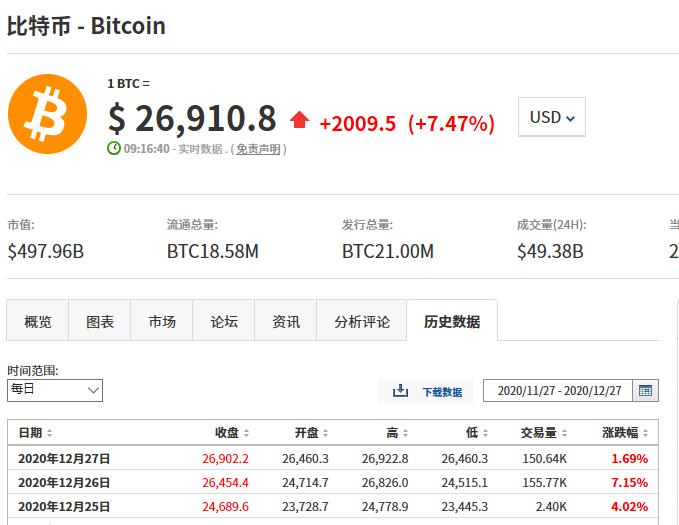
Task: Click the download icon next to 下载数据
Action: click(x=401, y=391)
